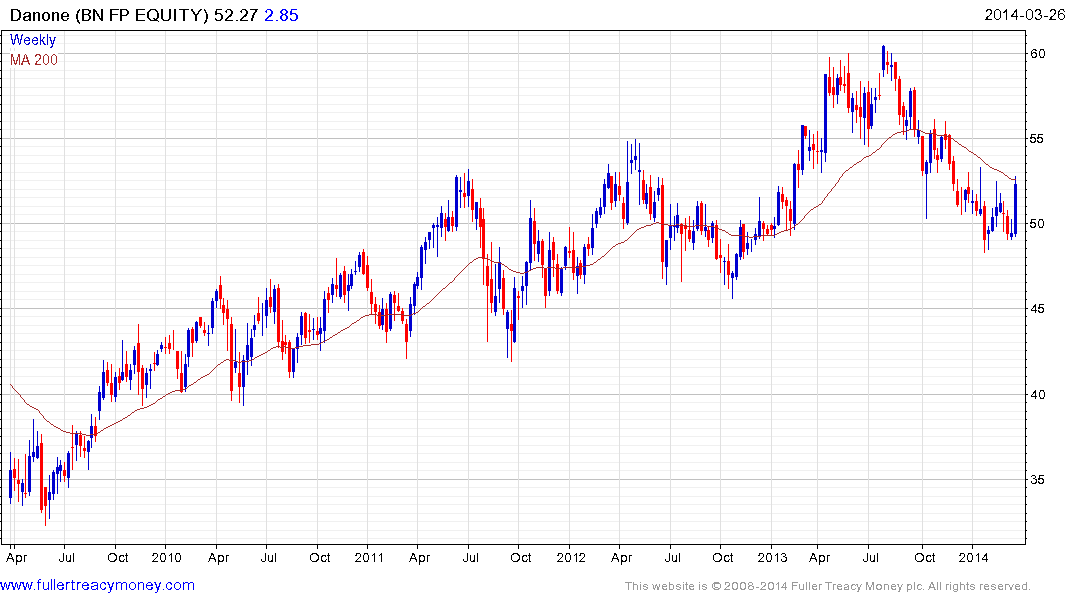
Task: Click the 2014 year label on time axis
Action: click(x=974, y=557)
